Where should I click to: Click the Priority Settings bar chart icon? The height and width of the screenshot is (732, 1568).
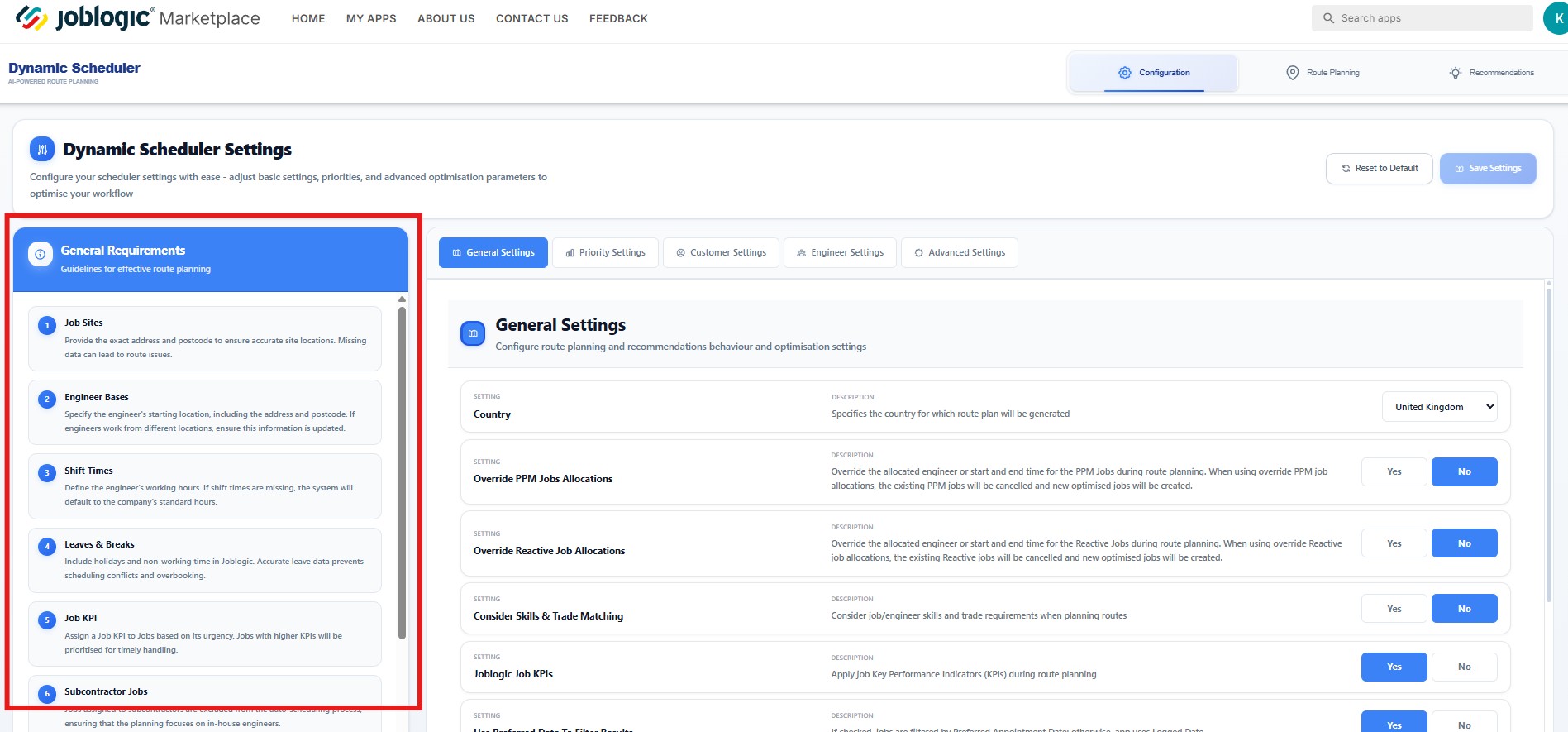pyautogui.click(x=570, y=253)
